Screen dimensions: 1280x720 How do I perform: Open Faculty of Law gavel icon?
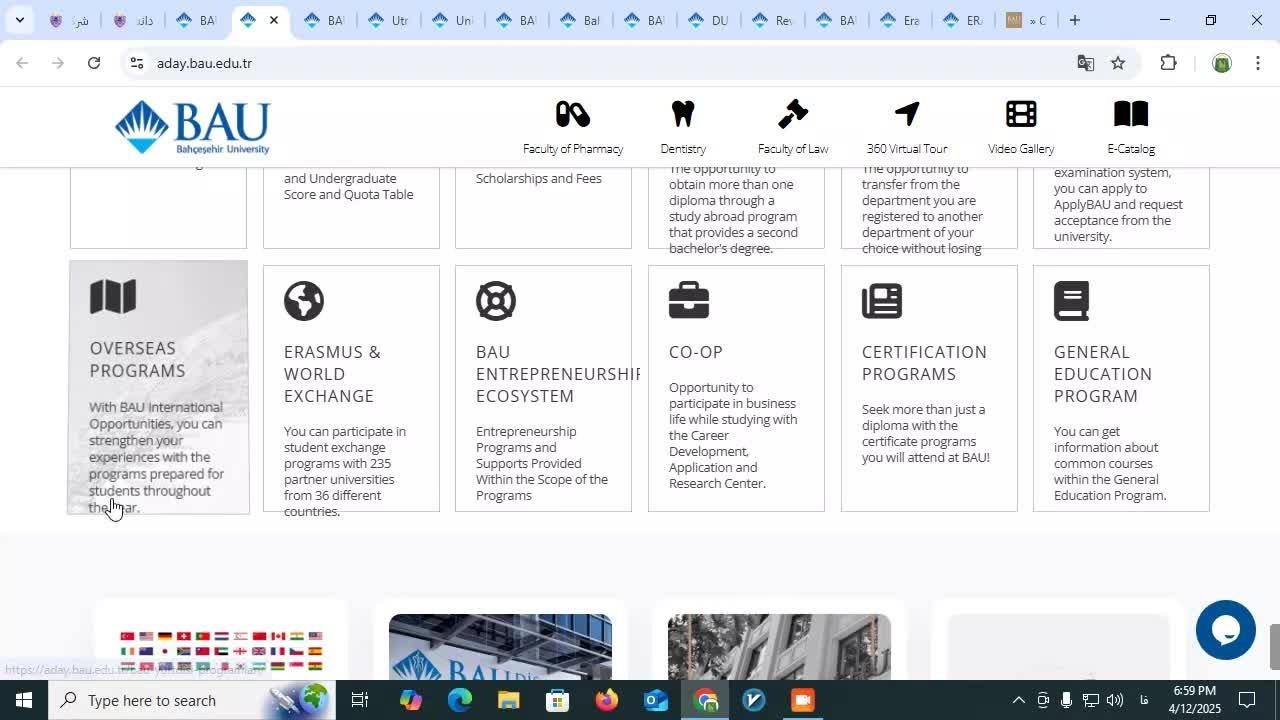click(x=792, y=114)
